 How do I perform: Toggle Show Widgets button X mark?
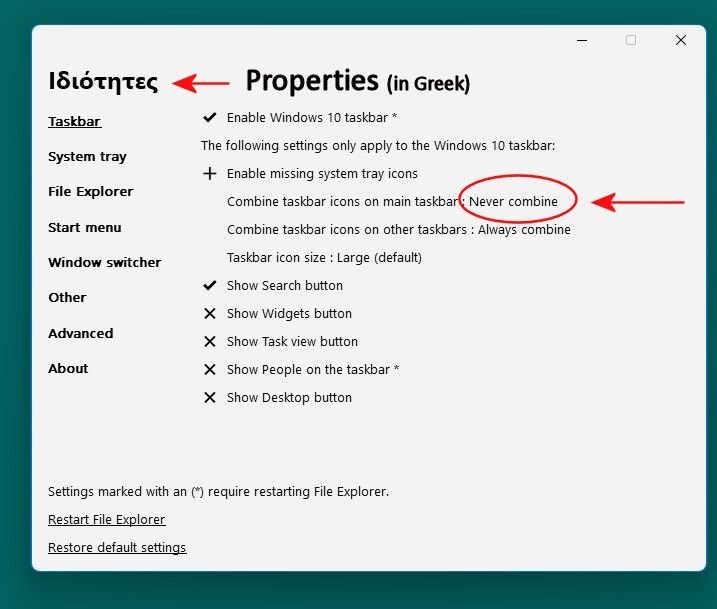point(209,314)
